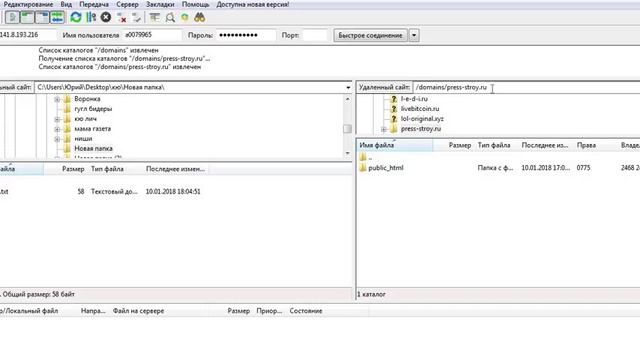This screenshot has height=360, width=640.
Task: Toggle the local directory tree display
Action: click(27, 17)
